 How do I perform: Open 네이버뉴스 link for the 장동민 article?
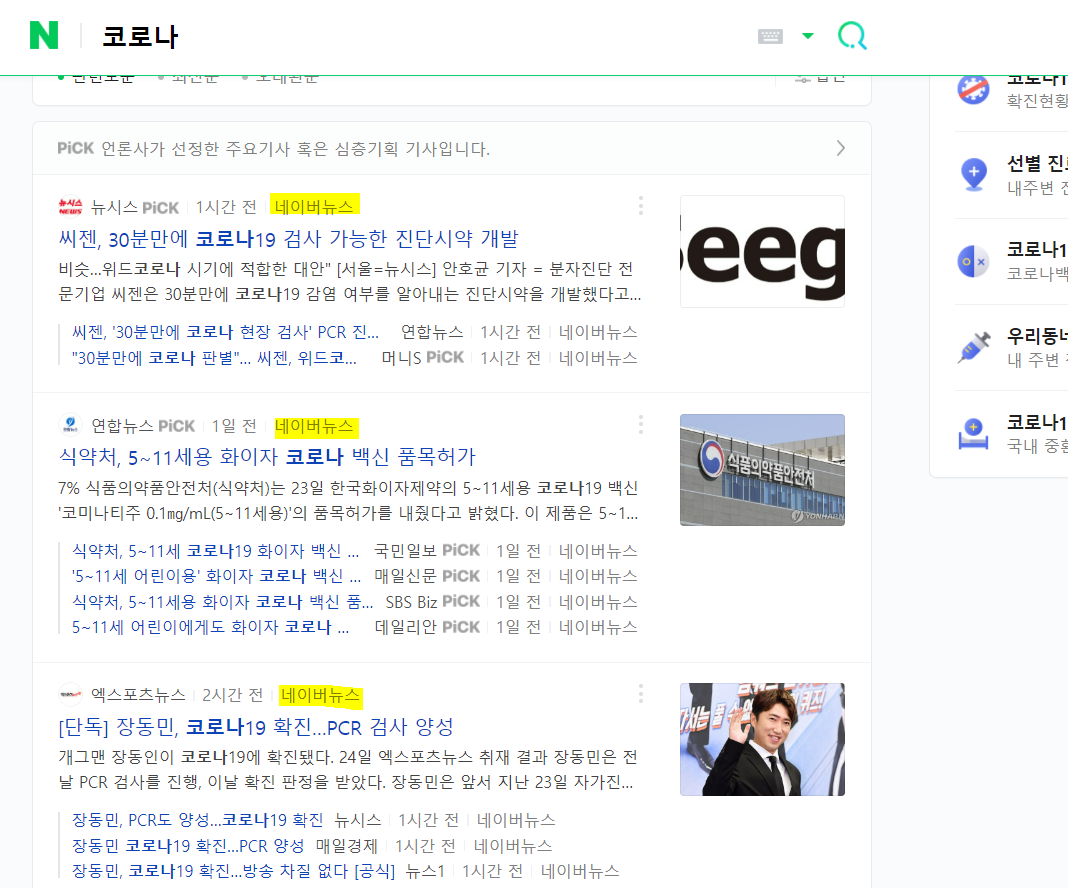pos(320,695)
